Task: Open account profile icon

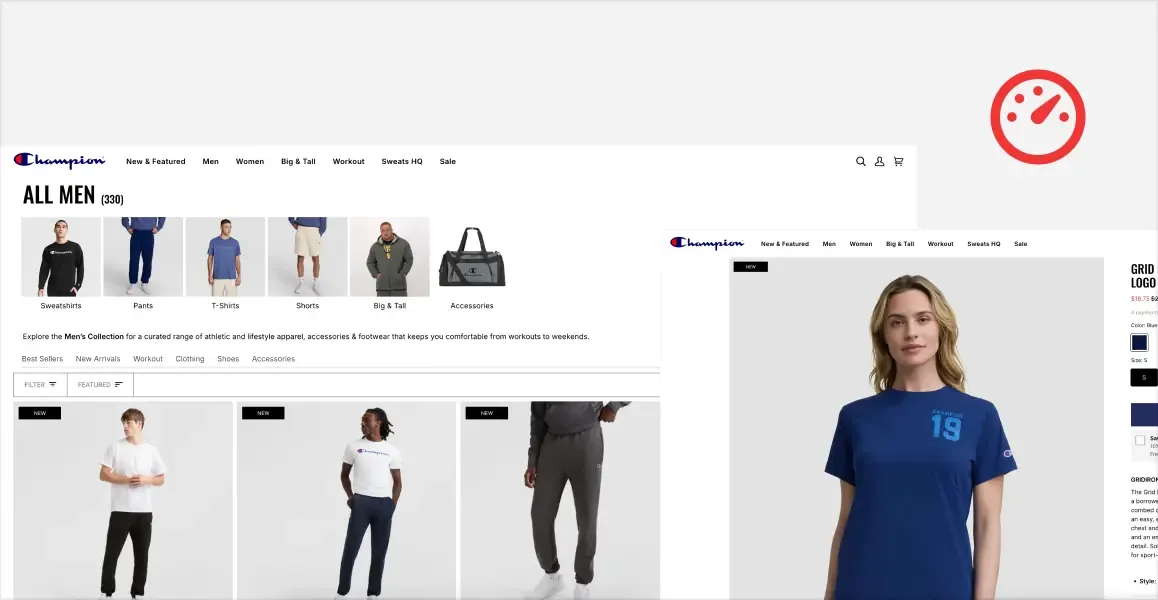Action: (880, 161)
